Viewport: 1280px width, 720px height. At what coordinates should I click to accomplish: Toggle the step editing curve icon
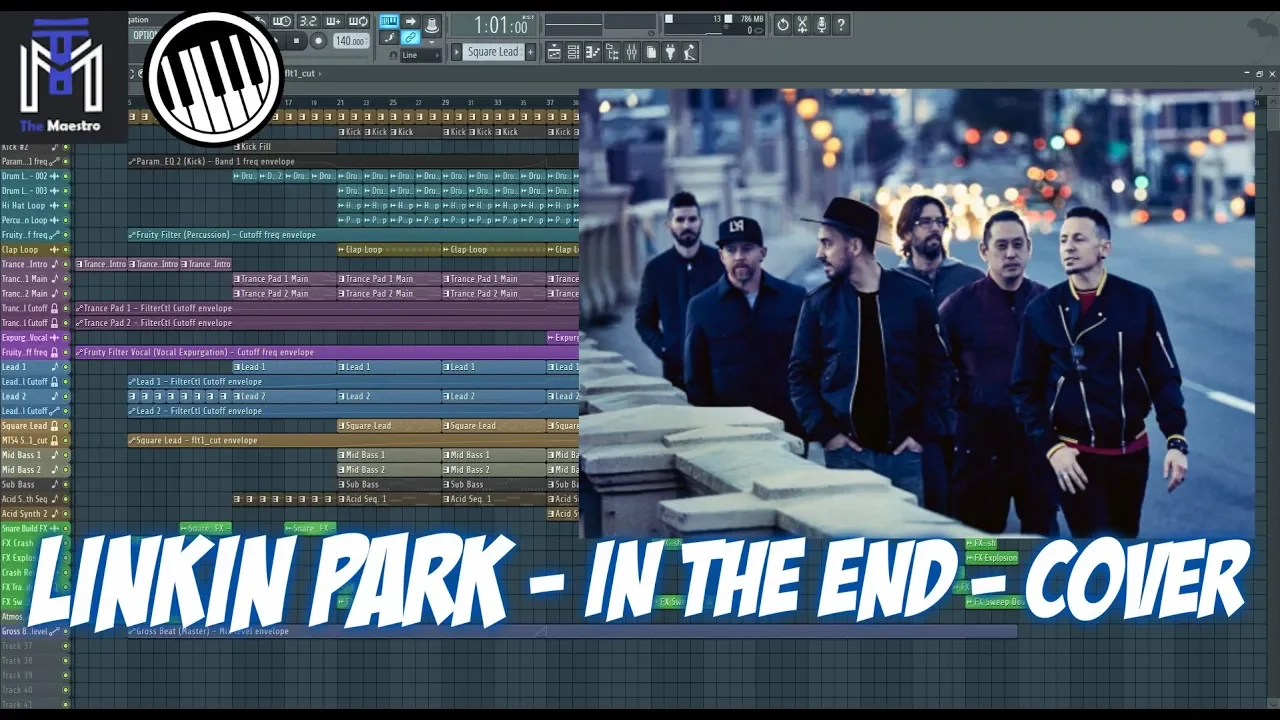coord(389,38)
